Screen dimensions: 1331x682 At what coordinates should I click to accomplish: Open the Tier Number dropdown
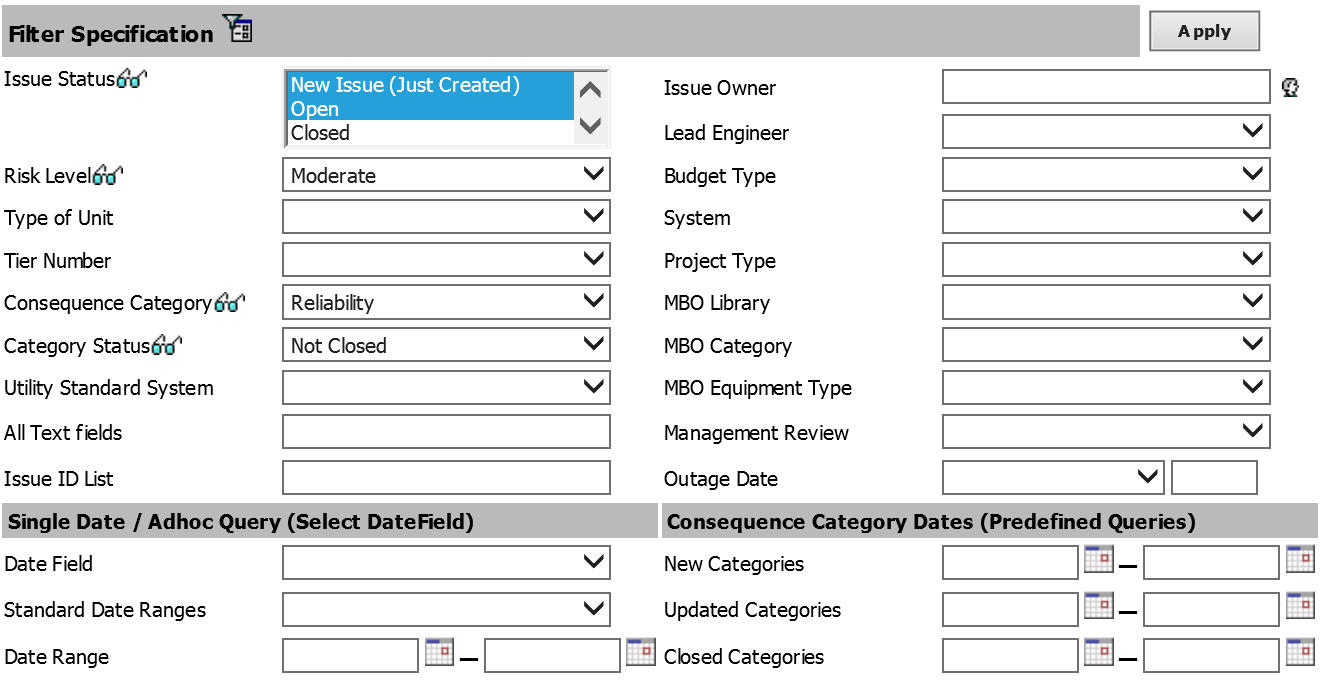446,260
